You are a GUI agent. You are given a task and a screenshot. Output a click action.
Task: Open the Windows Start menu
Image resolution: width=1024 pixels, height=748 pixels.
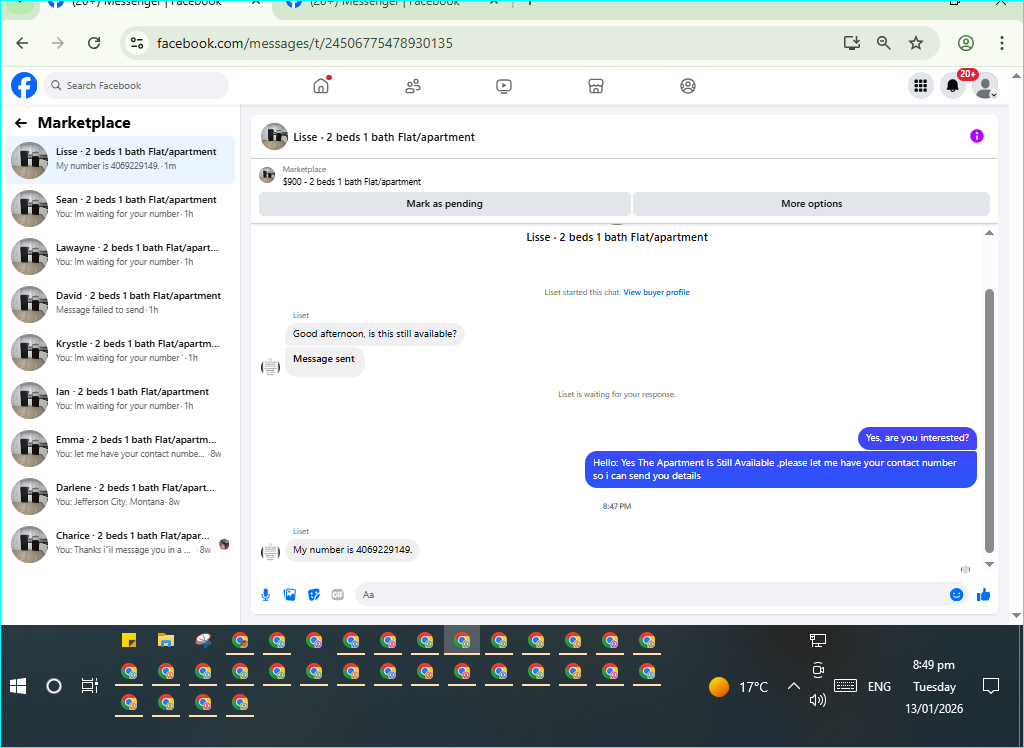pyautogui.click(x=18, y=686)
